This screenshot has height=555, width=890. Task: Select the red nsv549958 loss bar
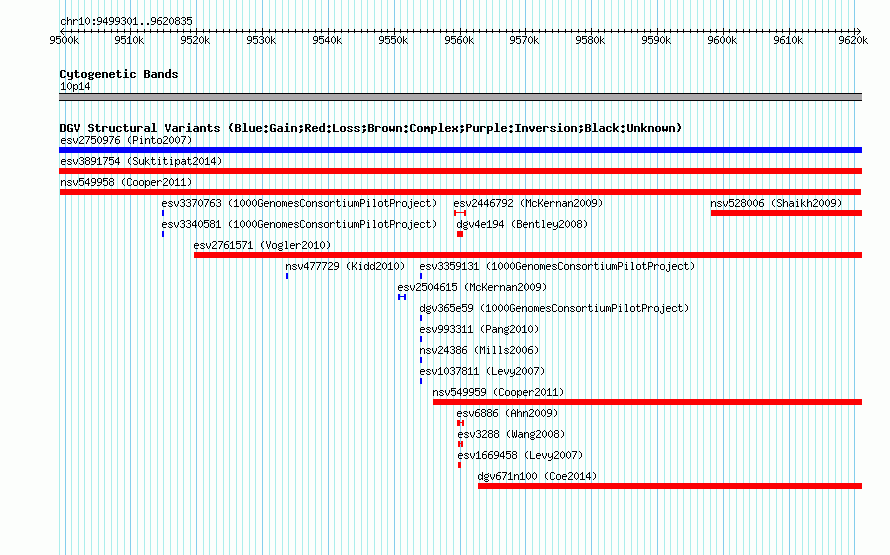pyautogui.click(x=460, y=192)
